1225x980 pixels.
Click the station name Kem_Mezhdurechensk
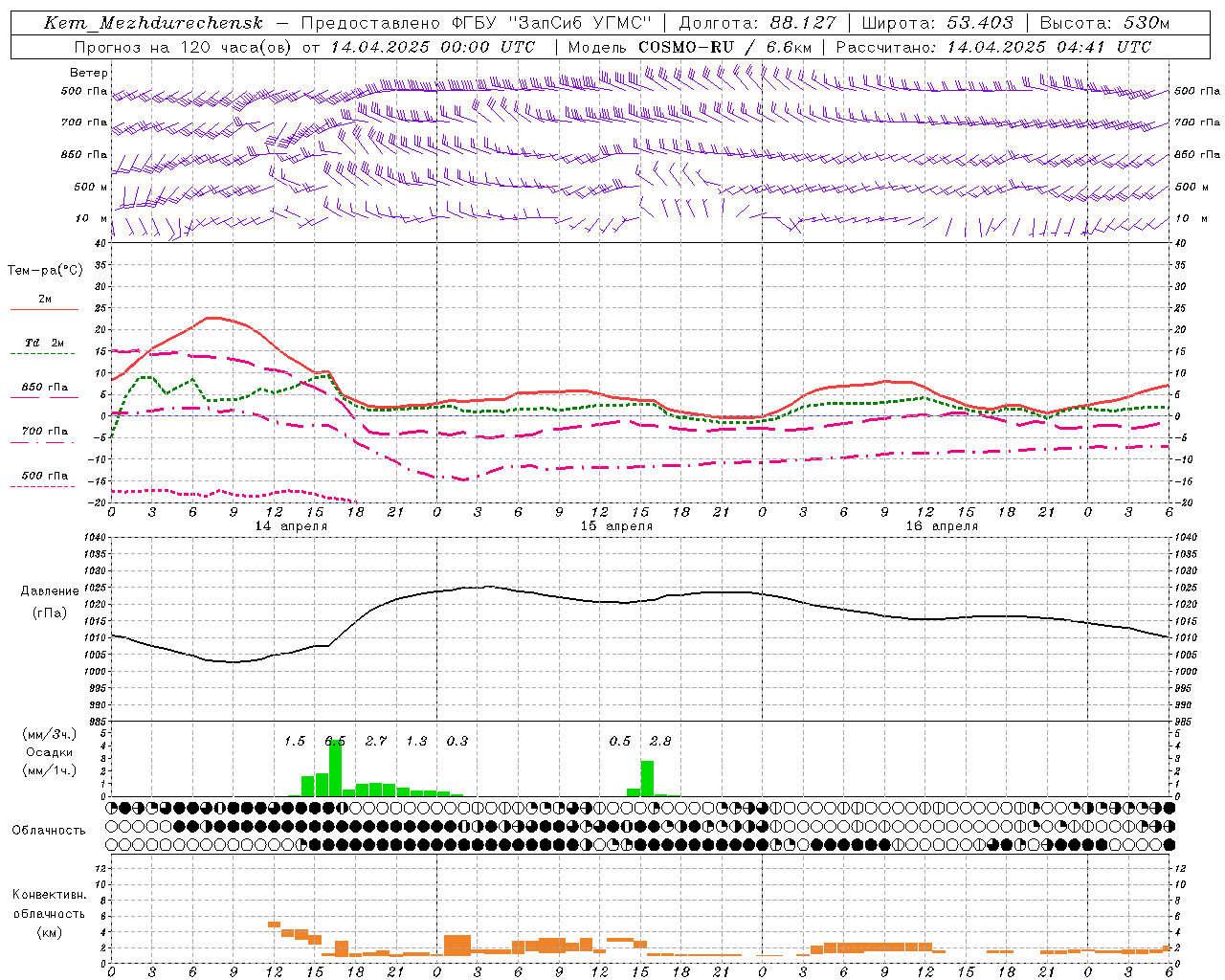coord(153,23)
